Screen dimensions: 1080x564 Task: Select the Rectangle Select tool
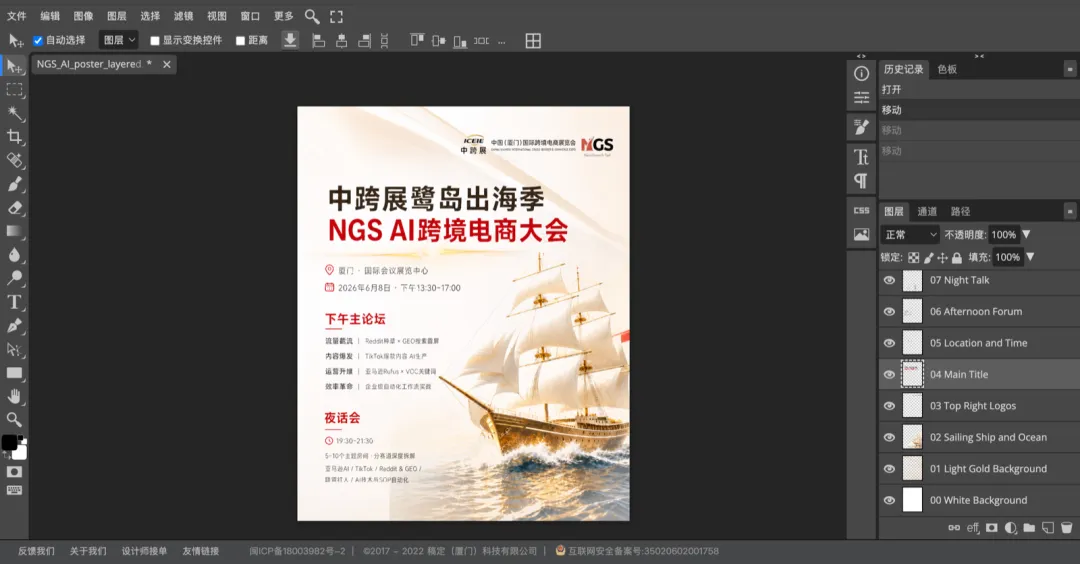coord(14,90)
